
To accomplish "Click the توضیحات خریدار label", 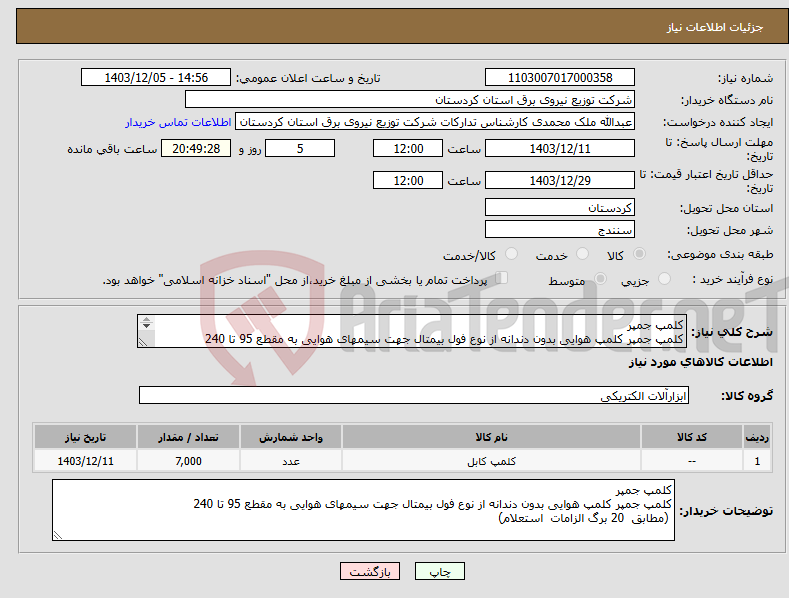I will pos(726,511).
